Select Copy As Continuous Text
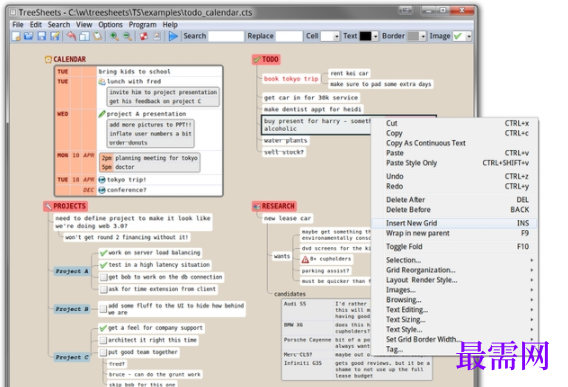The width and height of the screenshot is (568, 387). click(x=426, y=143)
